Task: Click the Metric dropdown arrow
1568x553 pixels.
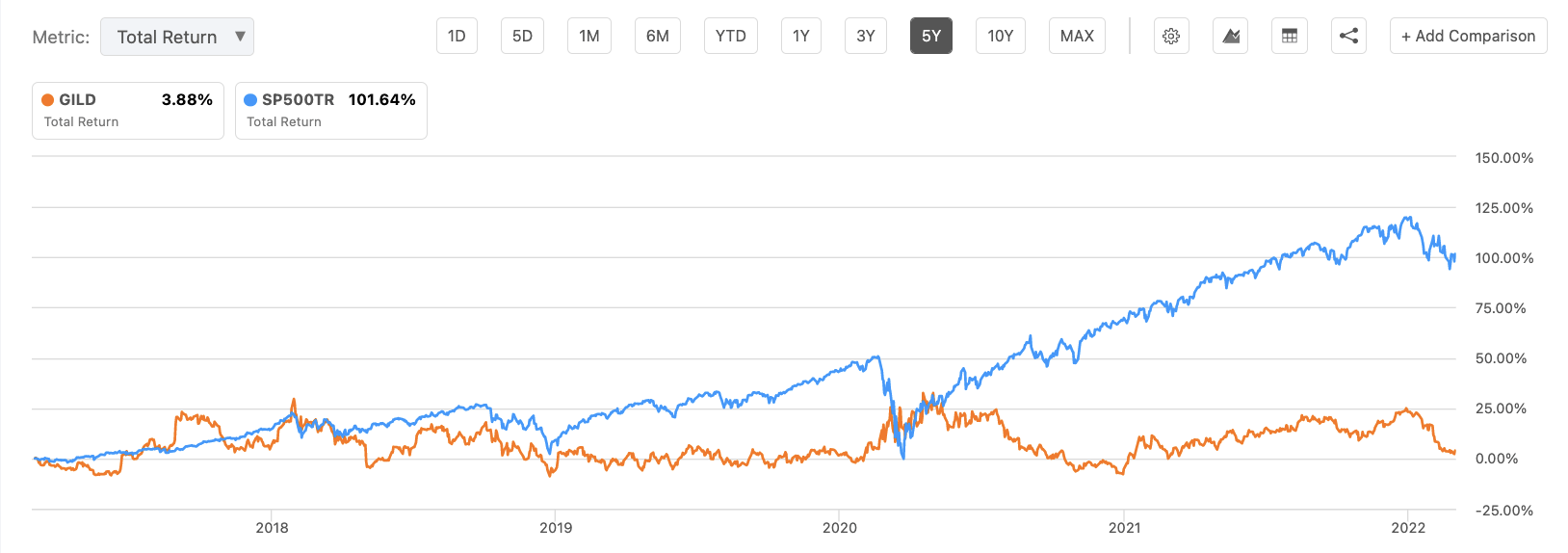Action: [x=240, y=37]
